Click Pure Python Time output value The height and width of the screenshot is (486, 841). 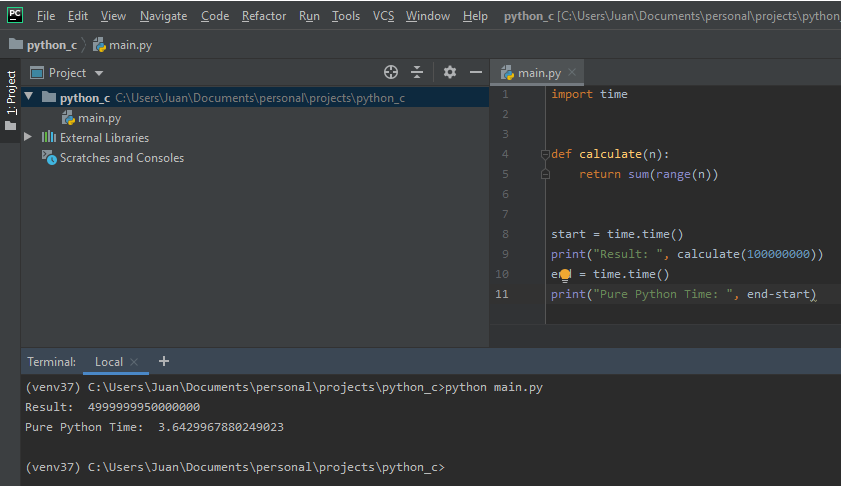[221, 428]
